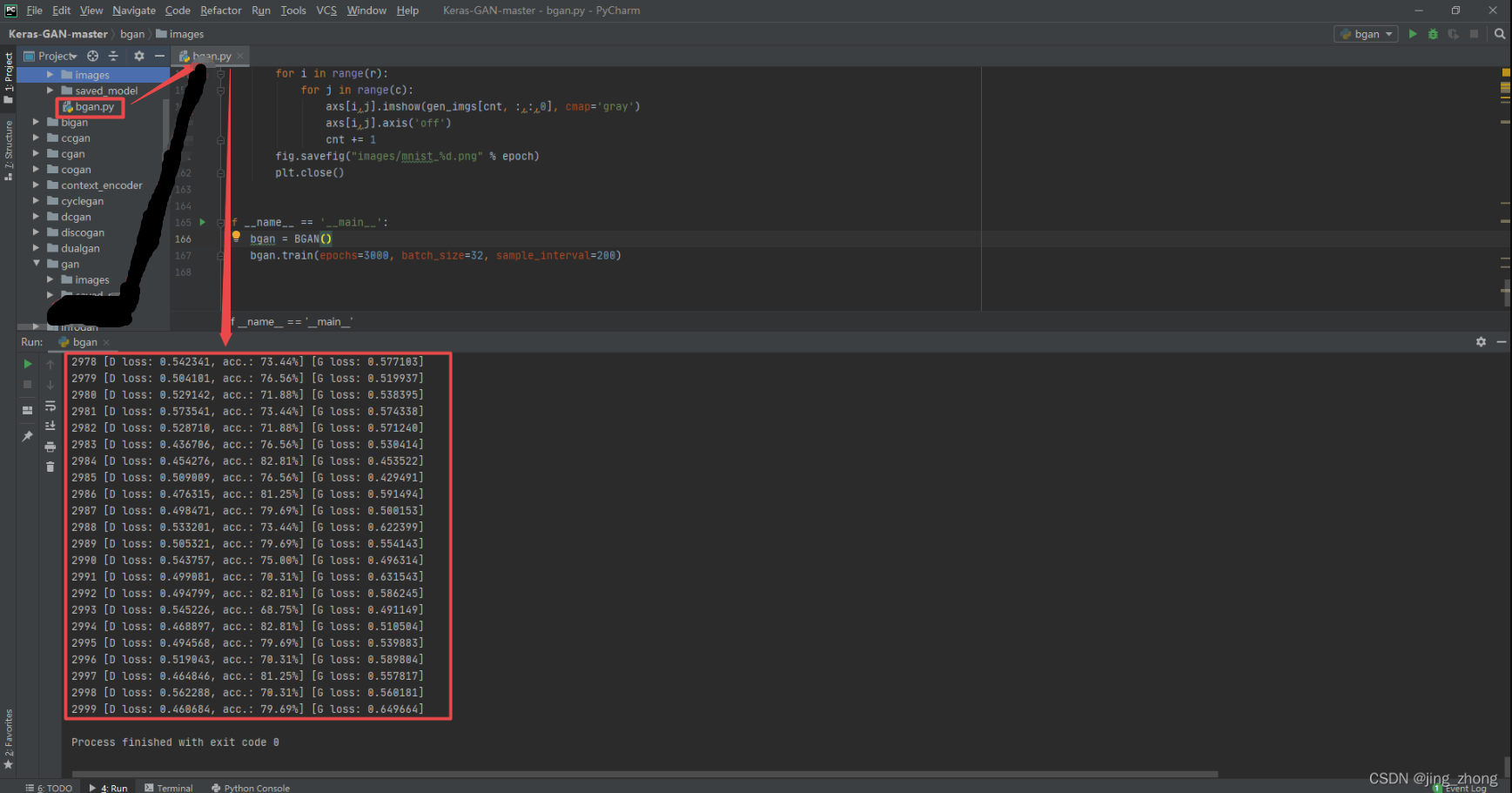Expand the bigan folder
Viewport: 1512px width, 793px height.
click(x=36, y=122)
